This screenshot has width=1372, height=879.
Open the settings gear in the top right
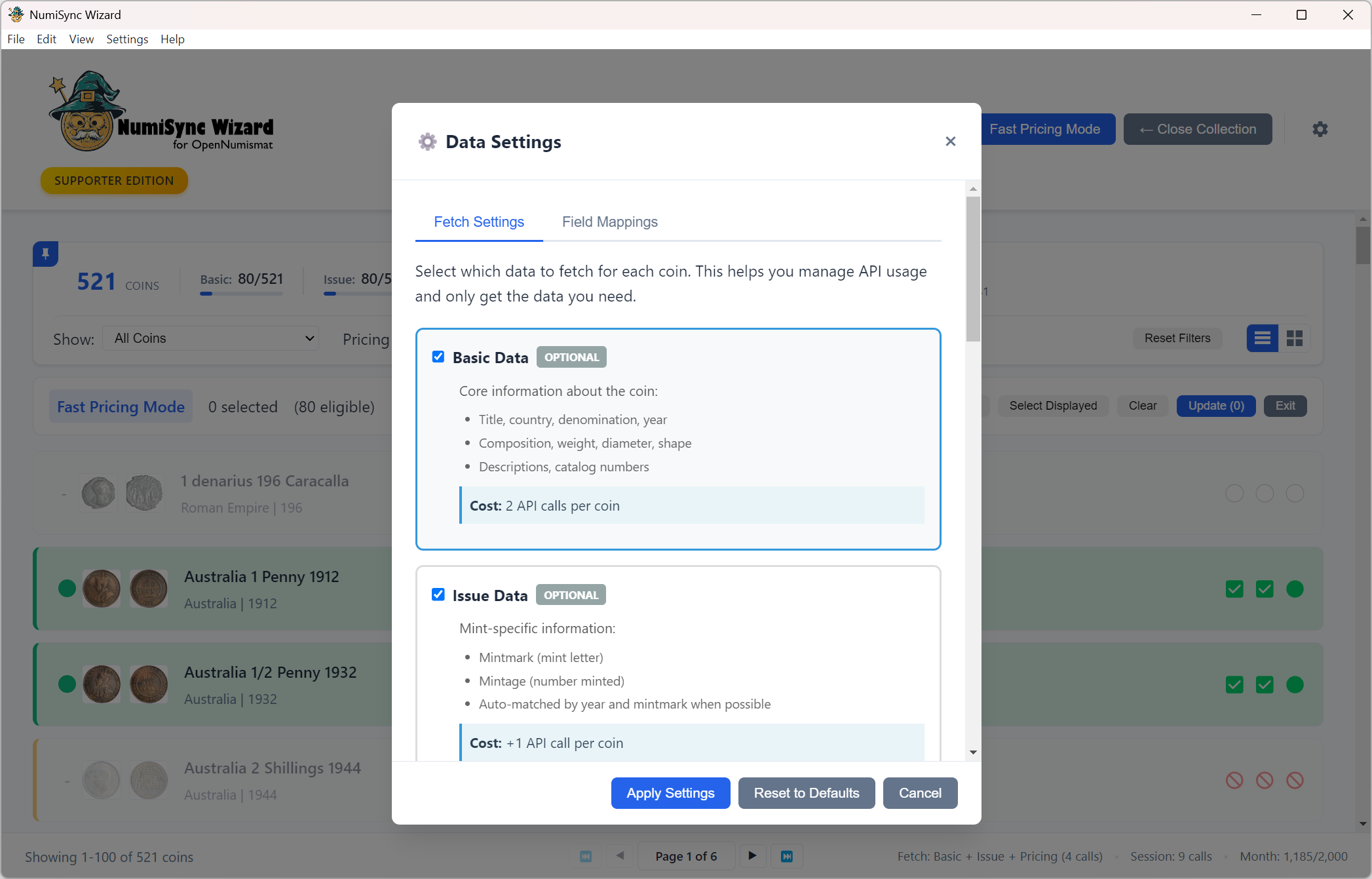click(x=1320, y=128)
